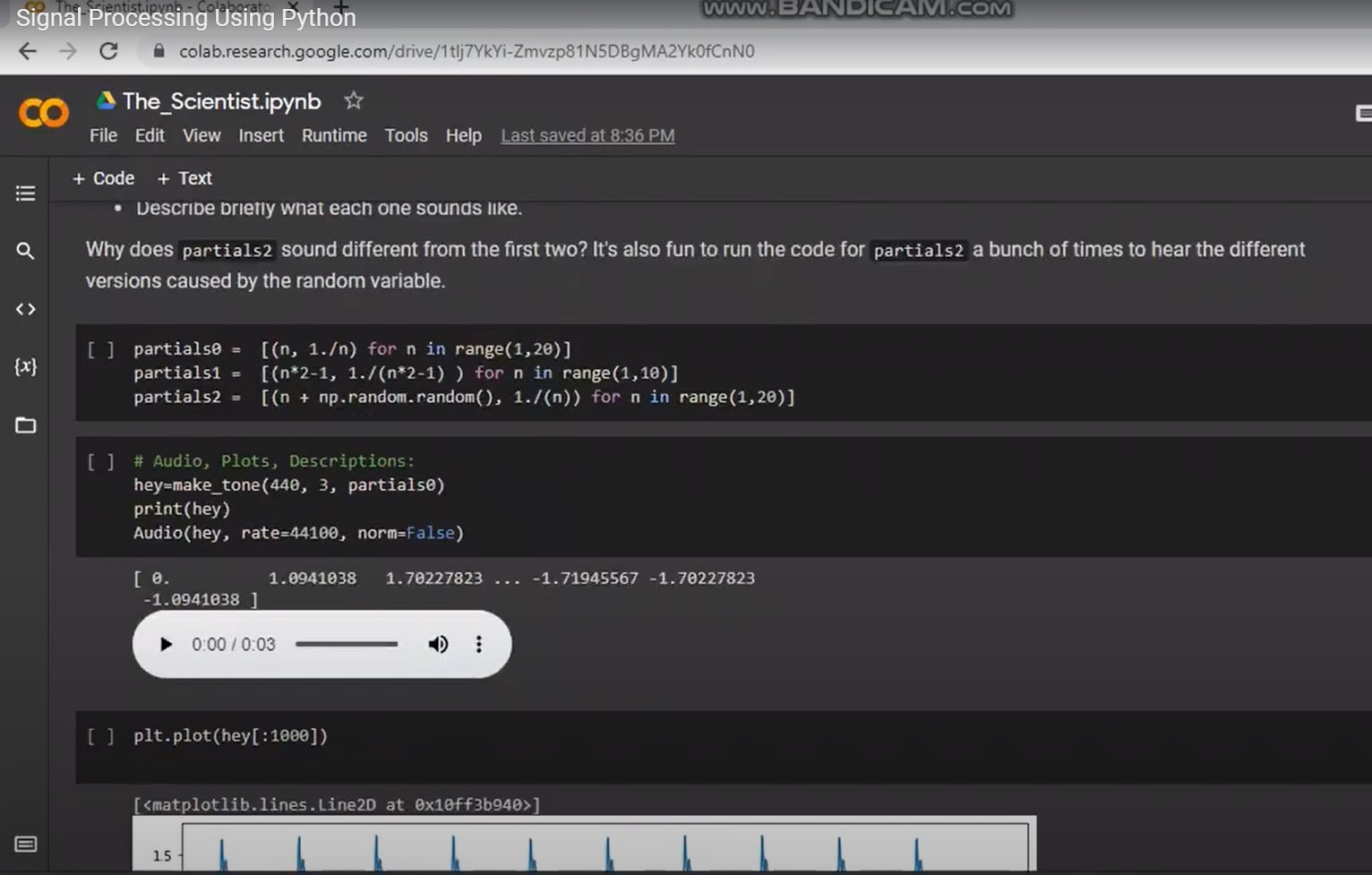Open the Tools menu

pyautogui.click(x=406, y=135)
